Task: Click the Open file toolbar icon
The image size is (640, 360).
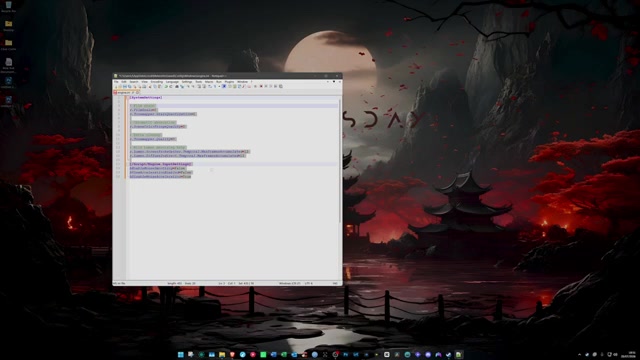Action: (x=120, y=87)
